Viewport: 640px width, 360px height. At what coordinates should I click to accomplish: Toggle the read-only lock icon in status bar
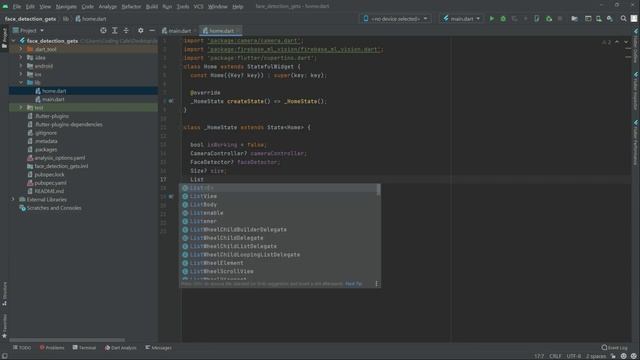[x=613, y=356]
